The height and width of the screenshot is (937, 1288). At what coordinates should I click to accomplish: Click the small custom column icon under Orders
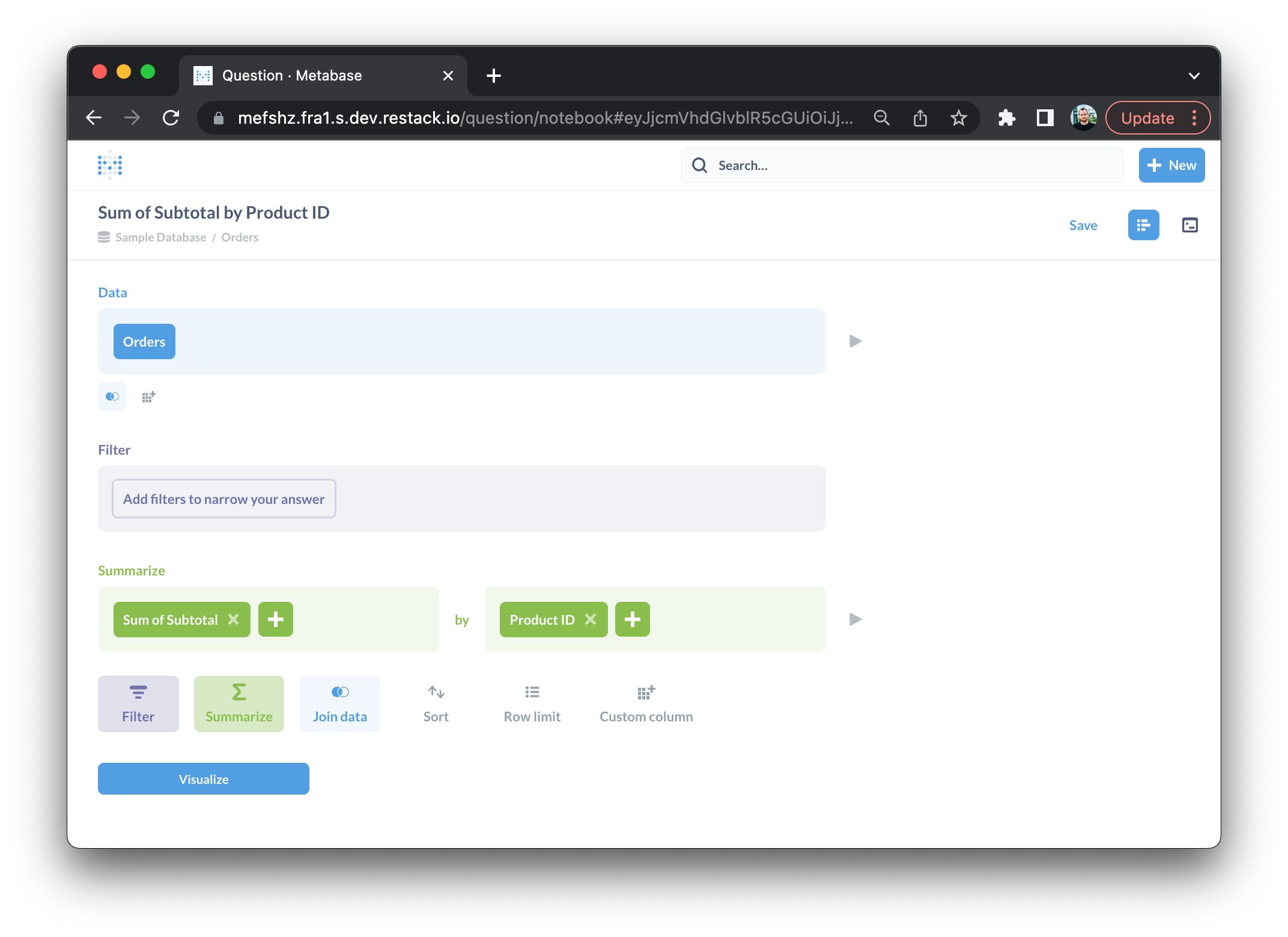pyautogui.click(x=148, y=396)
